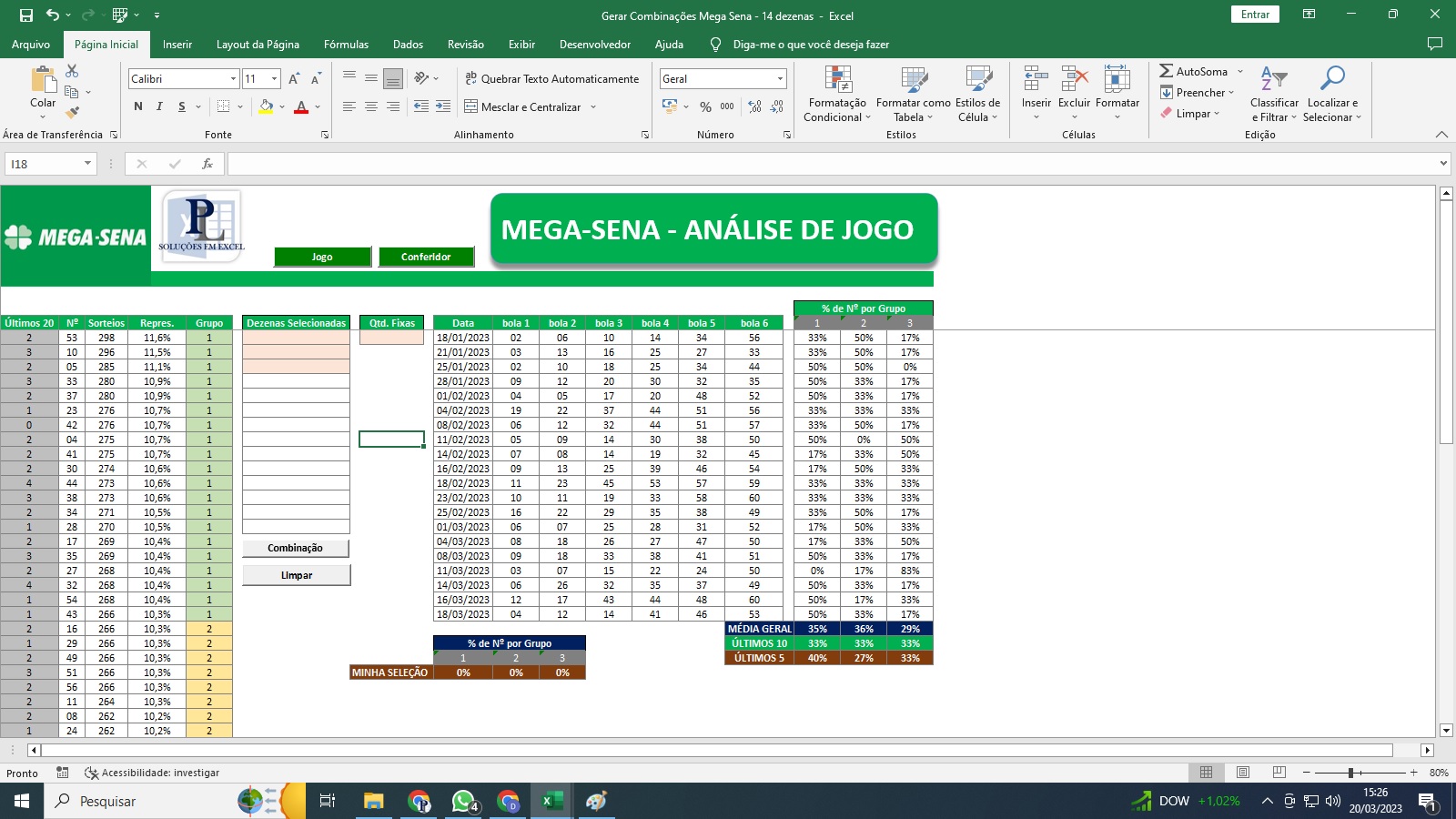Toggle center horizontal alignment
Image resolution: width=1456 pixels, height=819 pixels.
(370, 106)
